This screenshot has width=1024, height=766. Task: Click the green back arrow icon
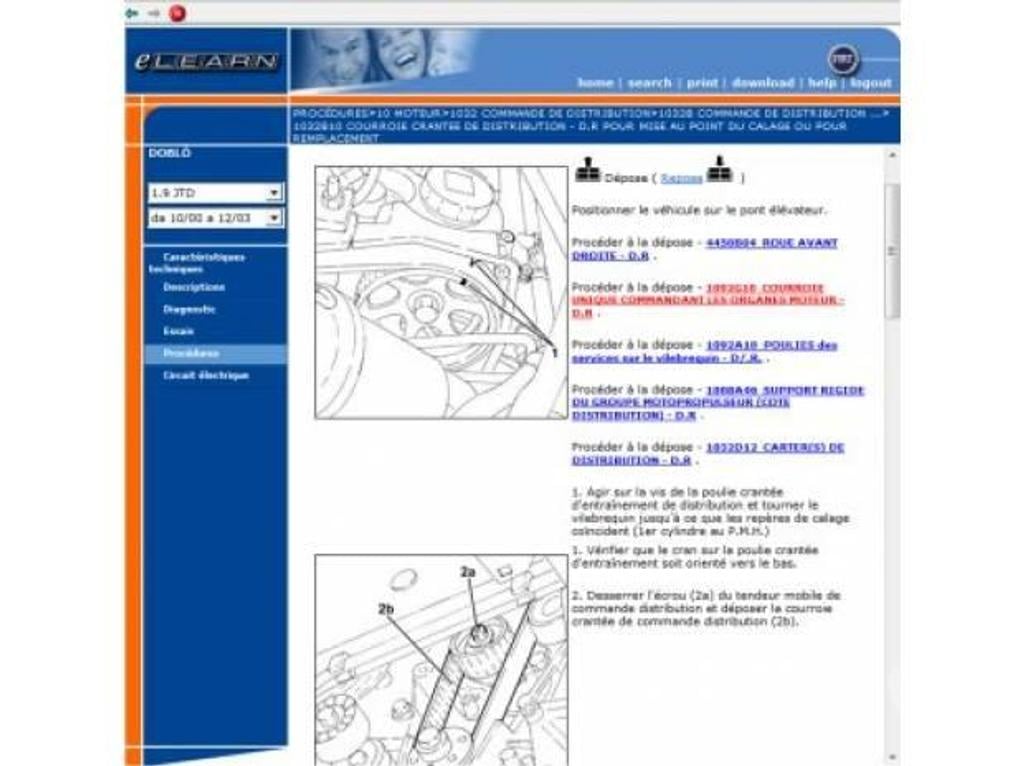132,13
